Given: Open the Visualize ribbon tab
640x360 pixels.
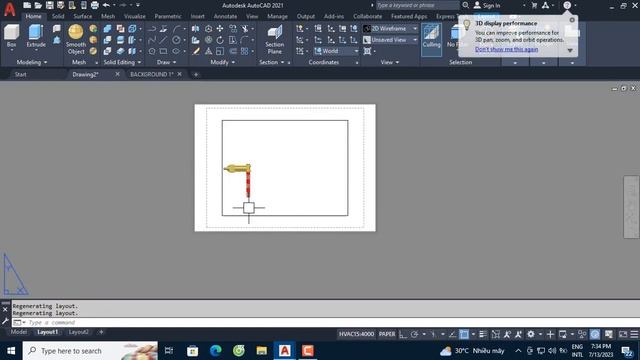Looking at the screenshot, I should tap(134, 16).
